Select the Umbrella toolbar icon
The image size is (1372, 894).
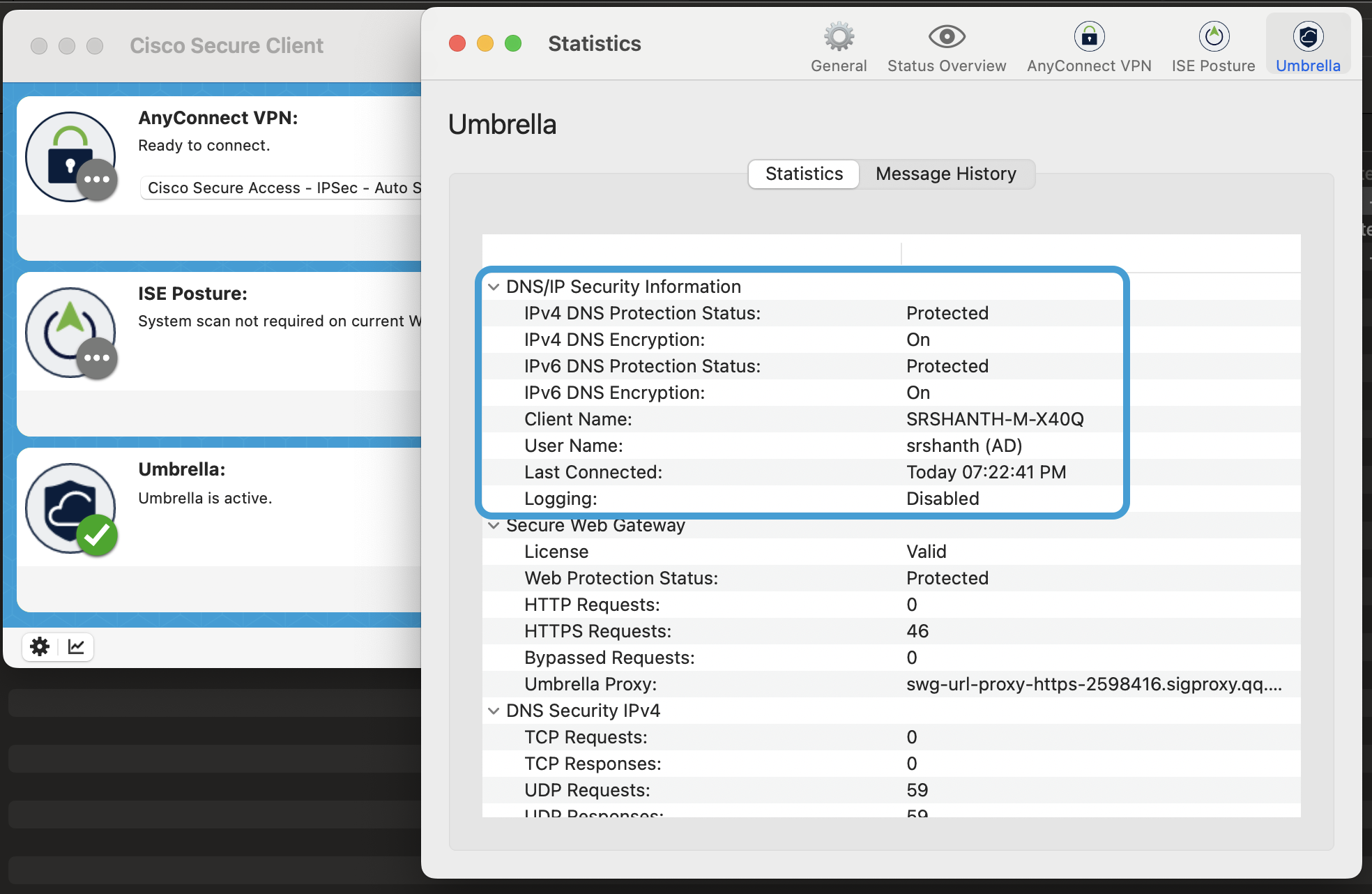click(x=1308, y=36)
